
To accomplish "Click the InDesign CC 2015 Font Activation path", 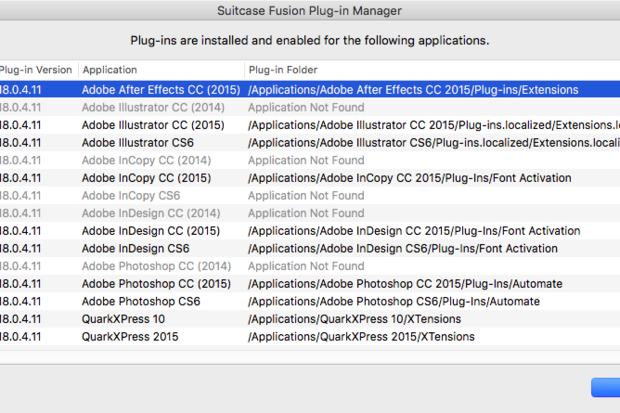I will click(x=414, y=231).
